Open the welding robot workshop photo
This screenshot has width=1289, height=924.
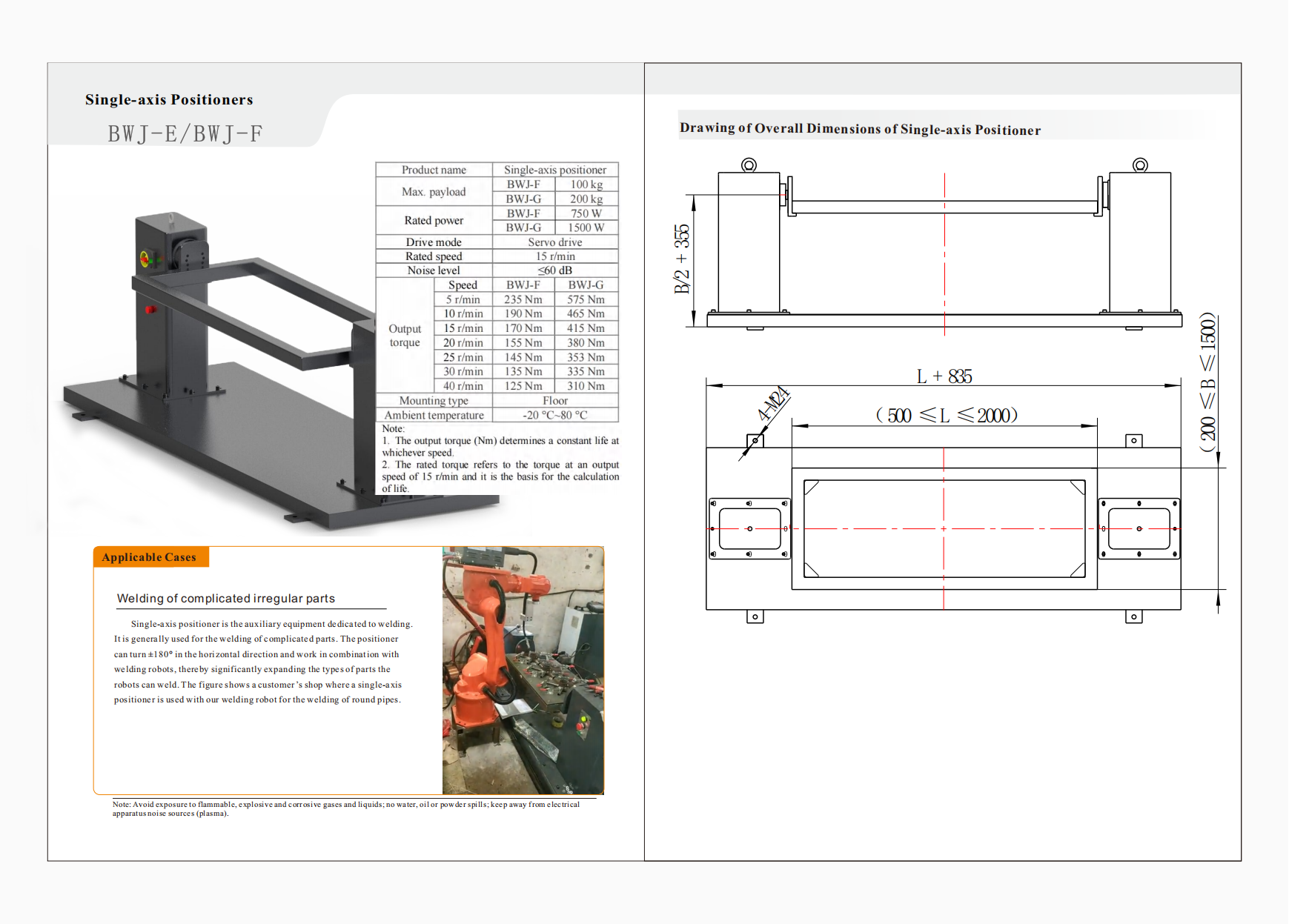point(523,670)
